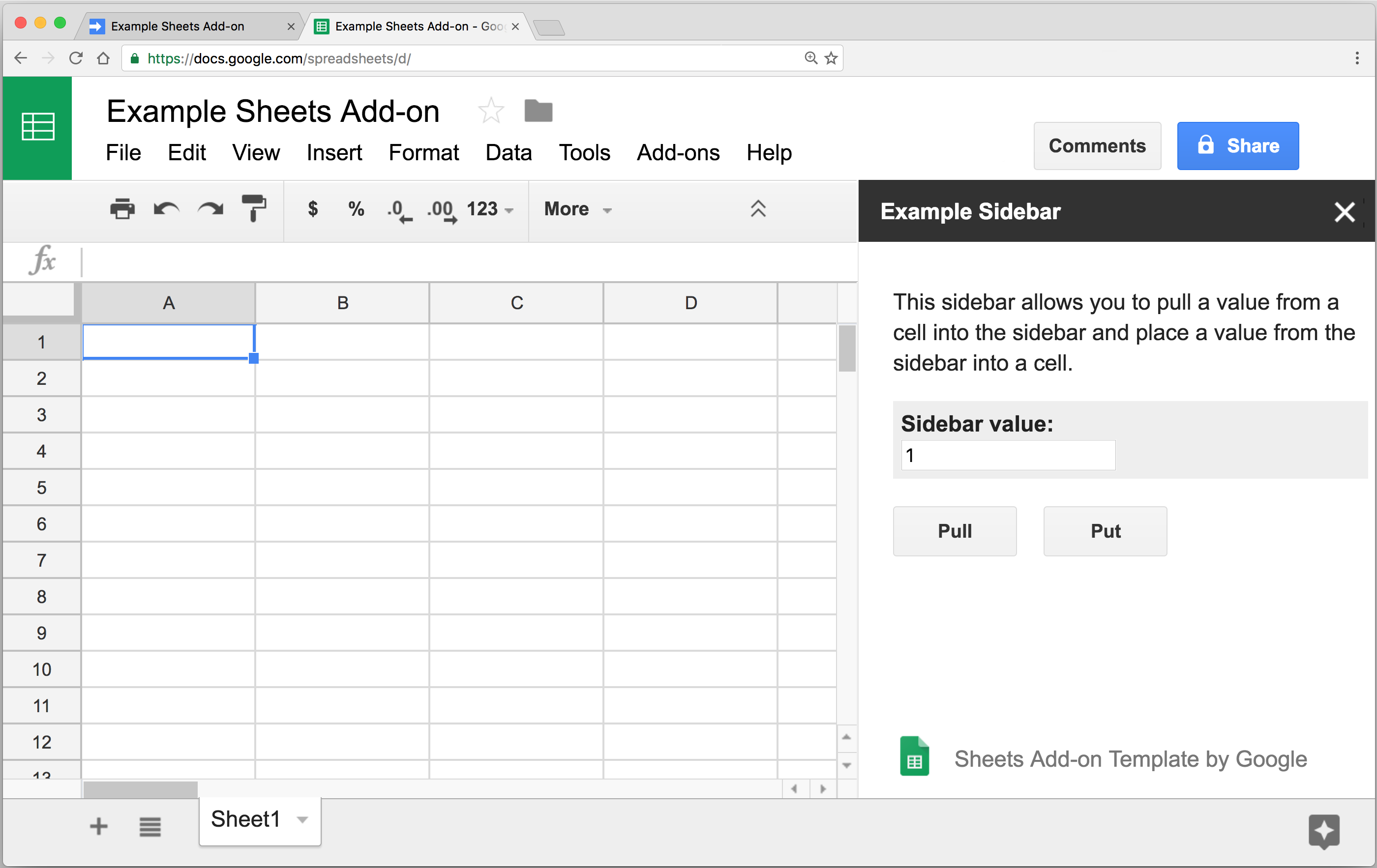Click the paint format icon
The width and height of the screenshot is (1377, 868).
[256, 208]
